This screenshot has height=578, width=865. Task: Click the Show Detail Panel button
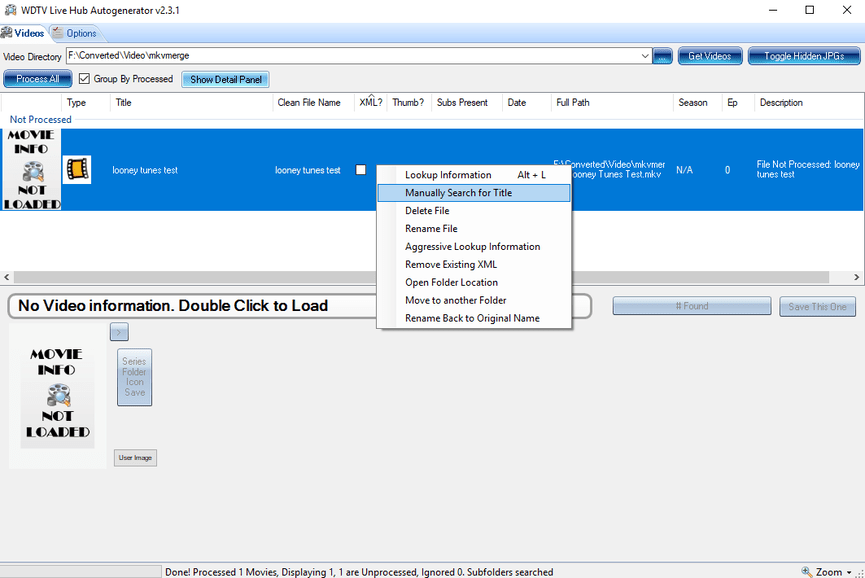click(x=226, y=79)
